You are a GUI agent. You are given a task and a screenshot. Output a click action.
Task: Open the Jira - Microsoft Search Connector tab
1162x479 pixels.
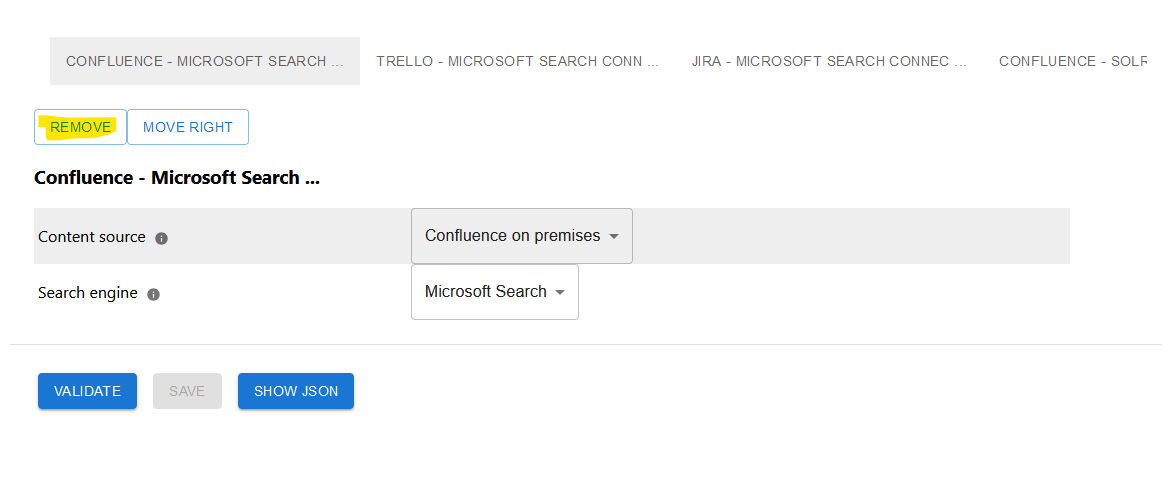coord(829,61)
